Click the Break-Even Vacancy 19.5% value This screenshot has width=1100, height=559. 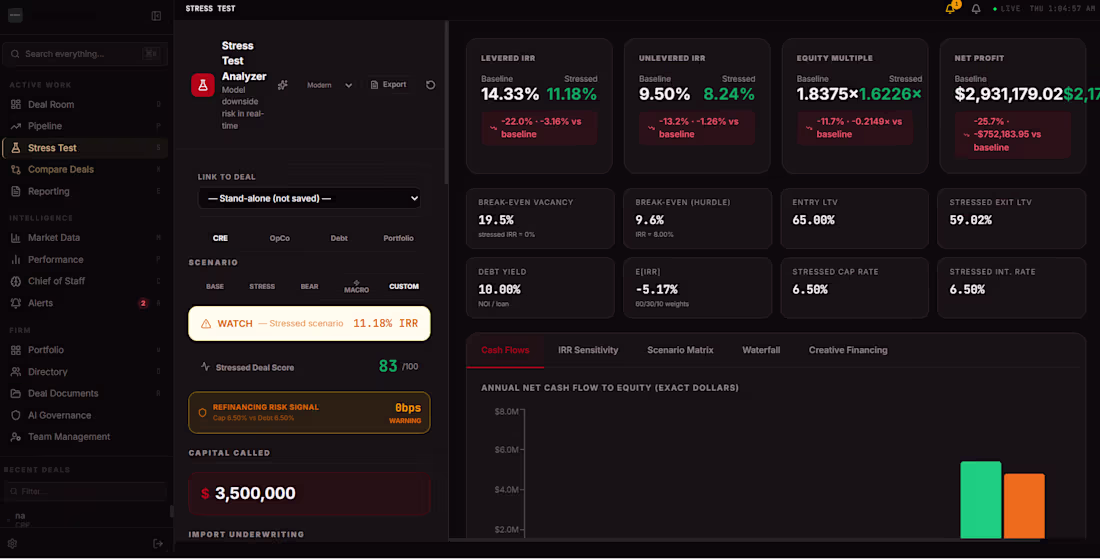click(496, 220)
